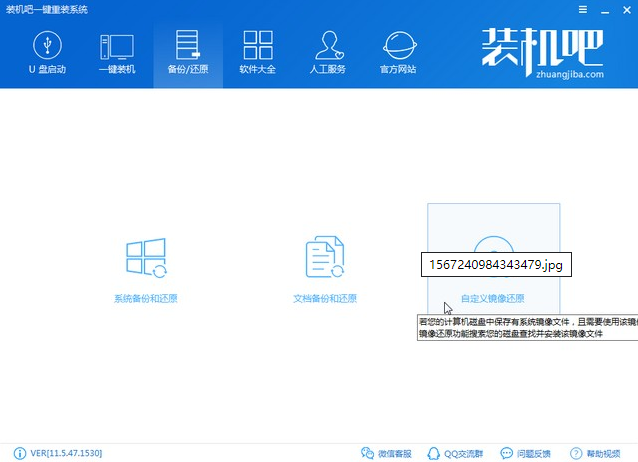
Task: Open the QQ交流群 chat group link
Action: (x=455, y=453)
